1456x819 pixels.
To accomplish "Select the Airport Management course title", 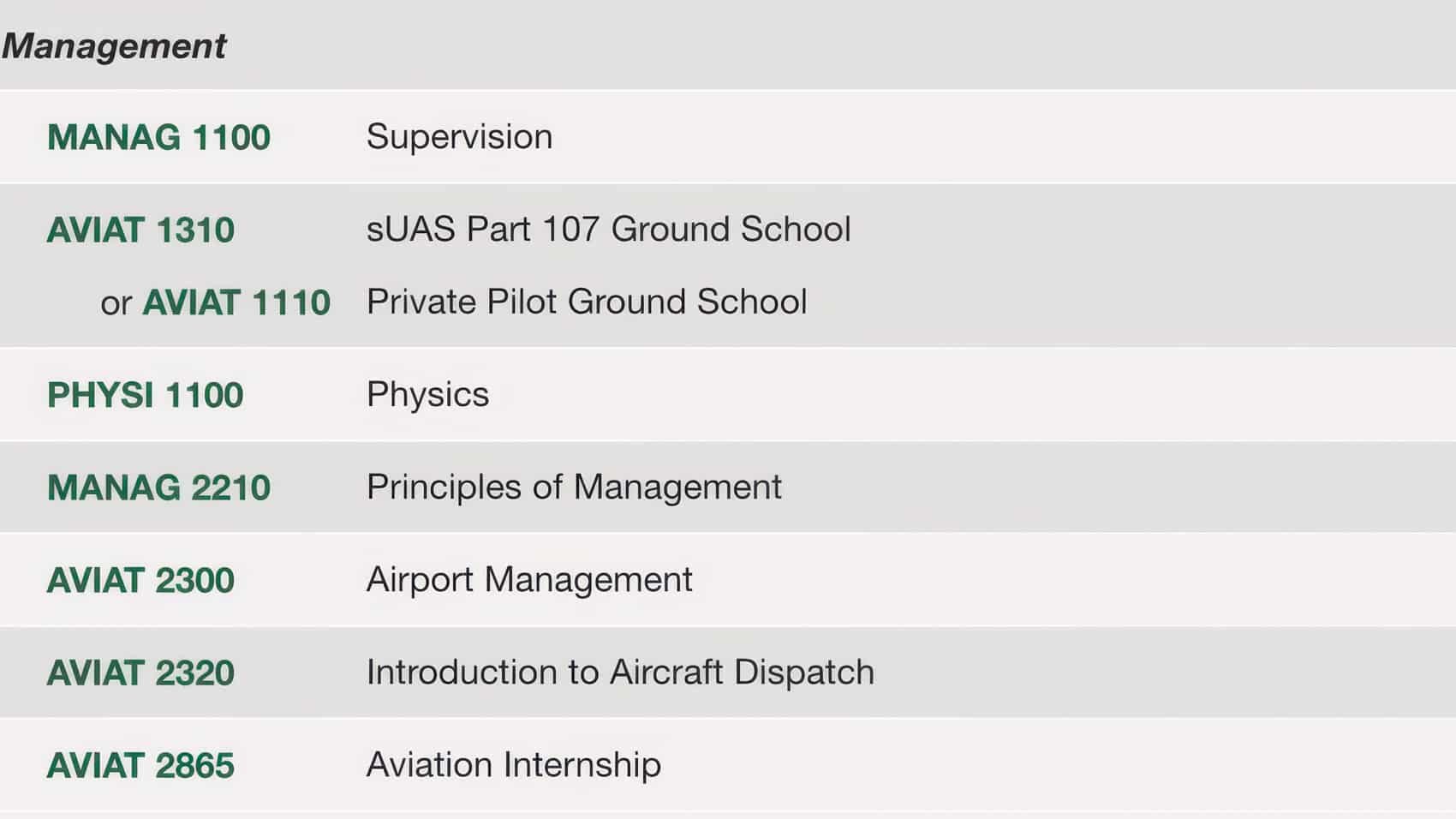I will pyautogui.click(x=529, y=580).
